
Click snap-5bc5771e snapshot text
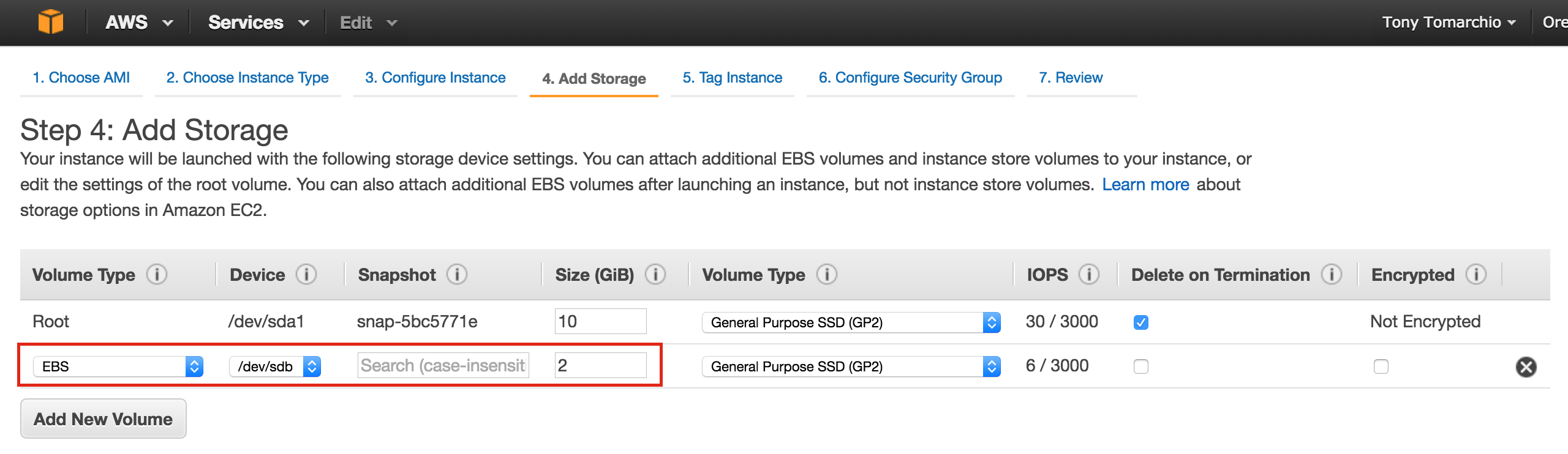[x=417, y=321]
